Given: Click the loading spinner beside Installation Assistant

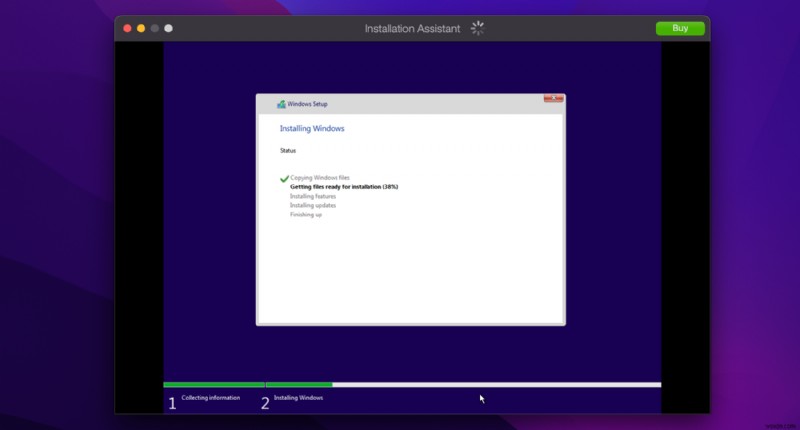Looking at the screenshot, I should pyautogui.click(x=478, y=29).
